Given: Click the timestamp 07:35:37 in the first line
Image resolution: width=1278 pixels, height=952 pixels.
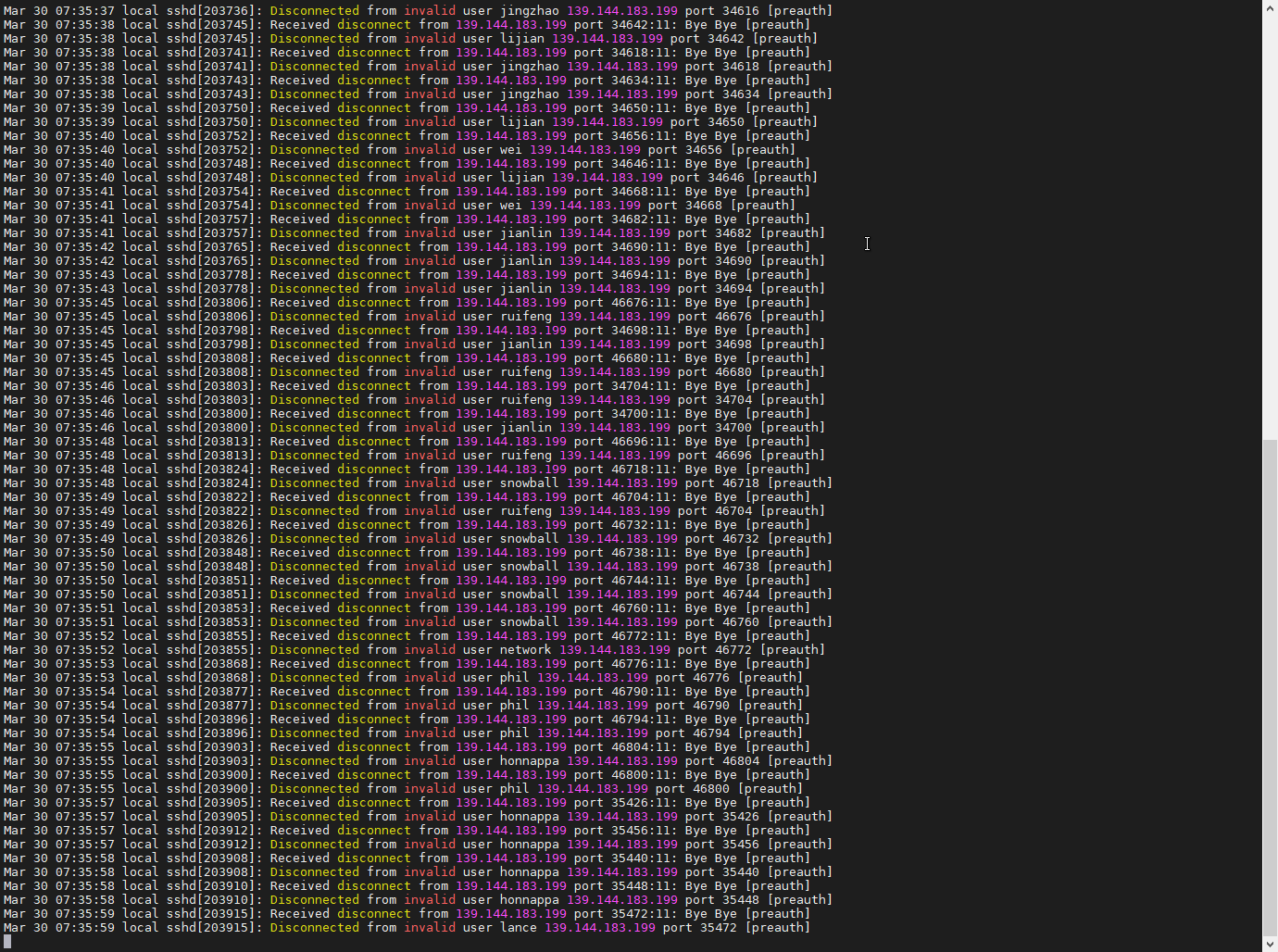Looking at the screenshot, I should pyautogui.click(x=84, y=11).
